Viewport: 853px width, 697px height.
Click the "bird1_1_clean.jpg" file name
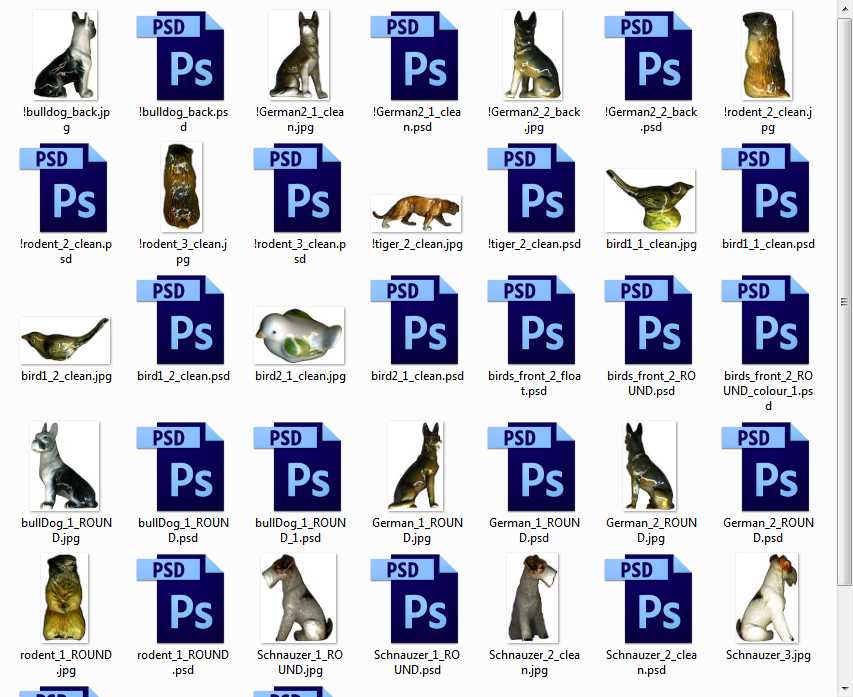click(651, 244)
